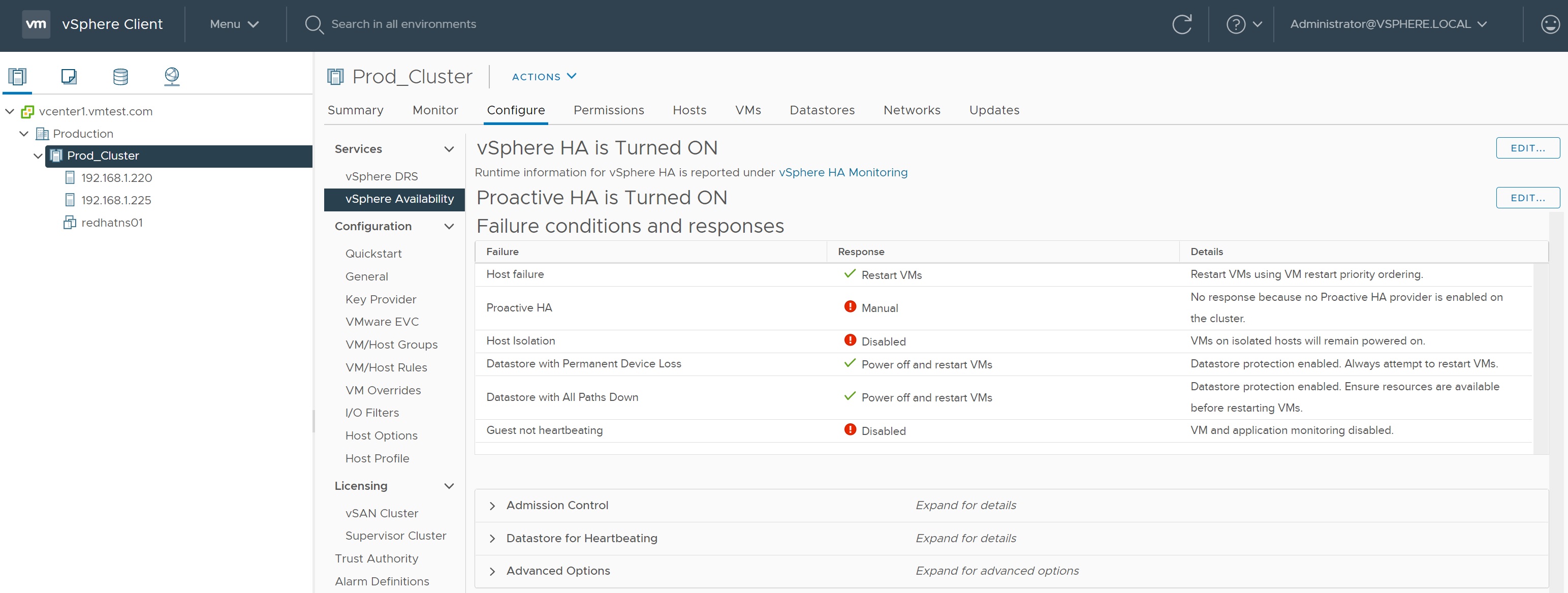Click green check for All Paths Down
The height and width of the screenshot is (593, 1568).
pos(850,396)
